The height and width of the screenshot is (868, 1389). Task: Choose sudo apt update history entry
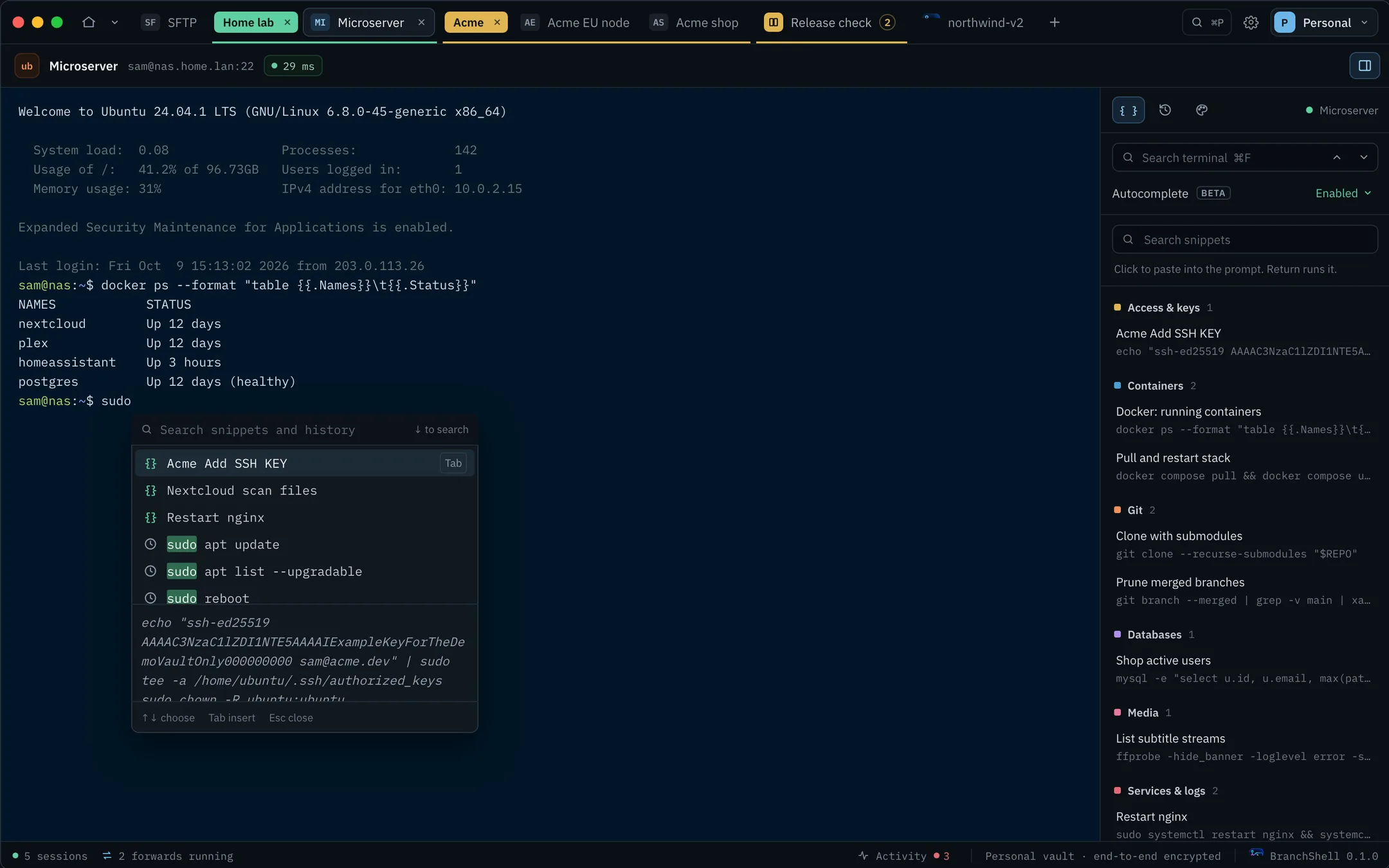coord(305,544)
